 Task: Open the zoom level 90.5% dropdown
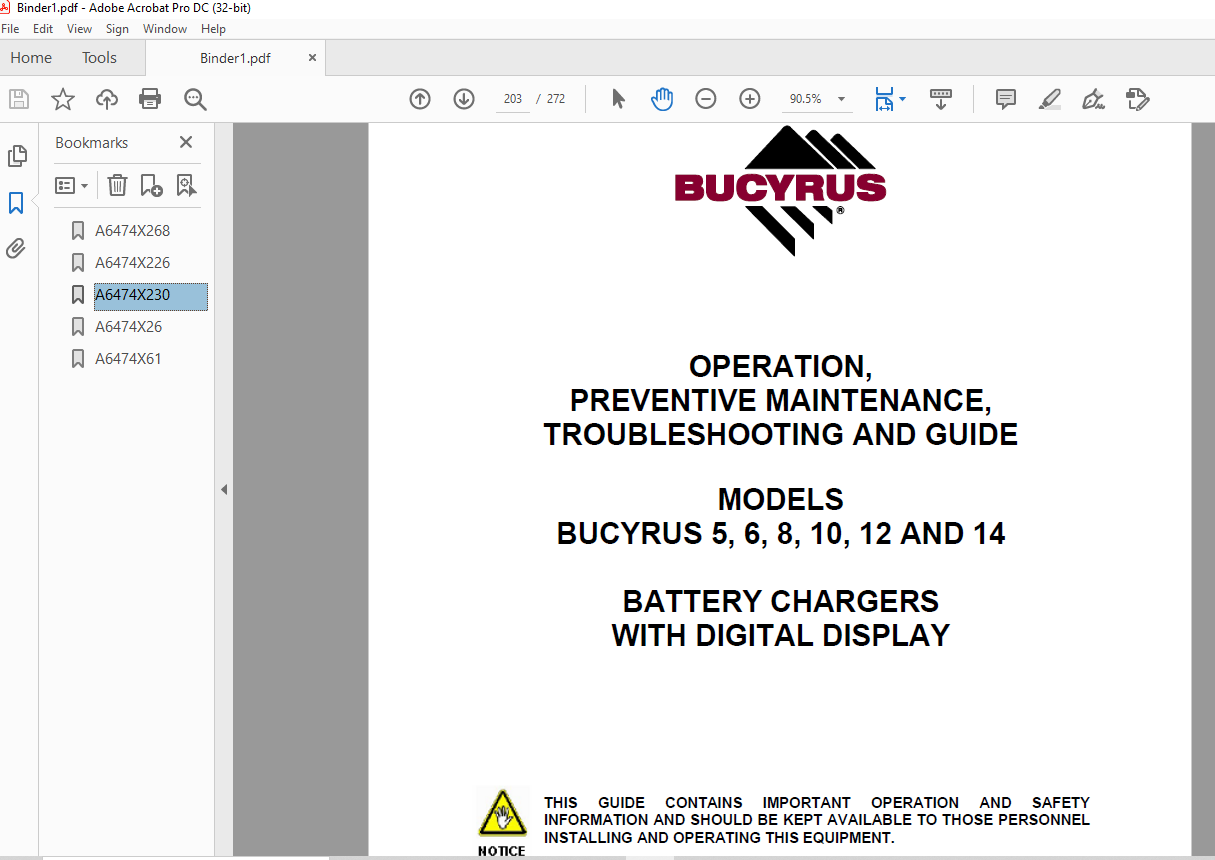tap(841, 99)
